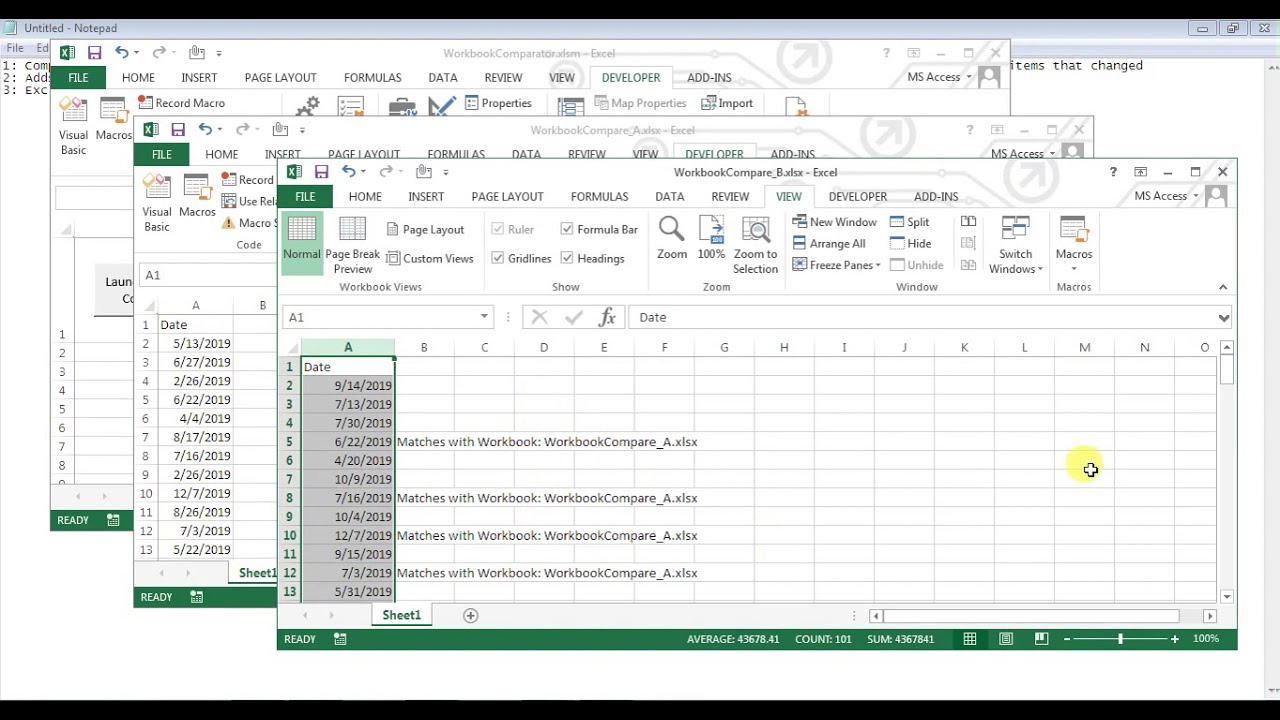Add a new sheet with plus button

(x=470, y=615)
